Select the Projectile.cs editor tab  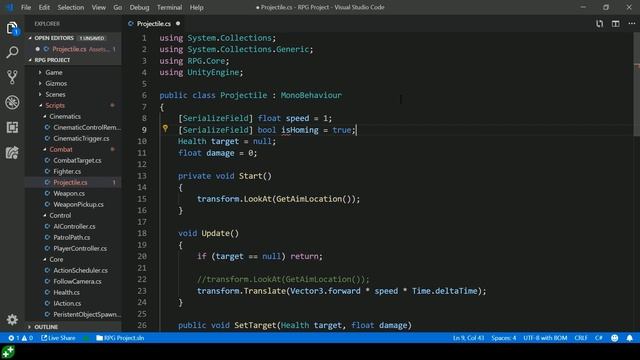pyautogui.click(x=153, y=24)
